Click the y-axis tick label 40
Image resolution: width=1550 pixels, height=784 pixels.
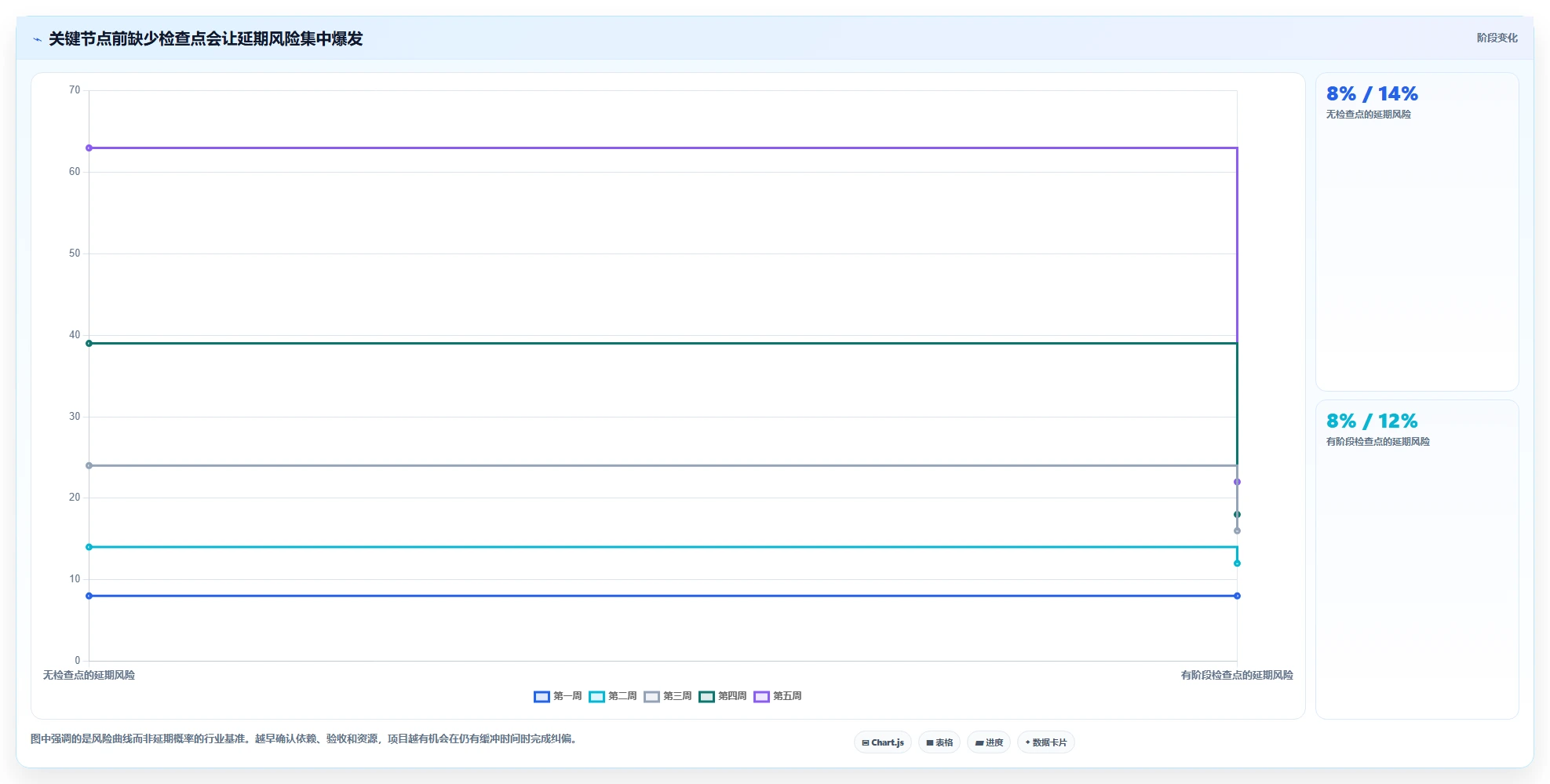click(x=75, y=335)
